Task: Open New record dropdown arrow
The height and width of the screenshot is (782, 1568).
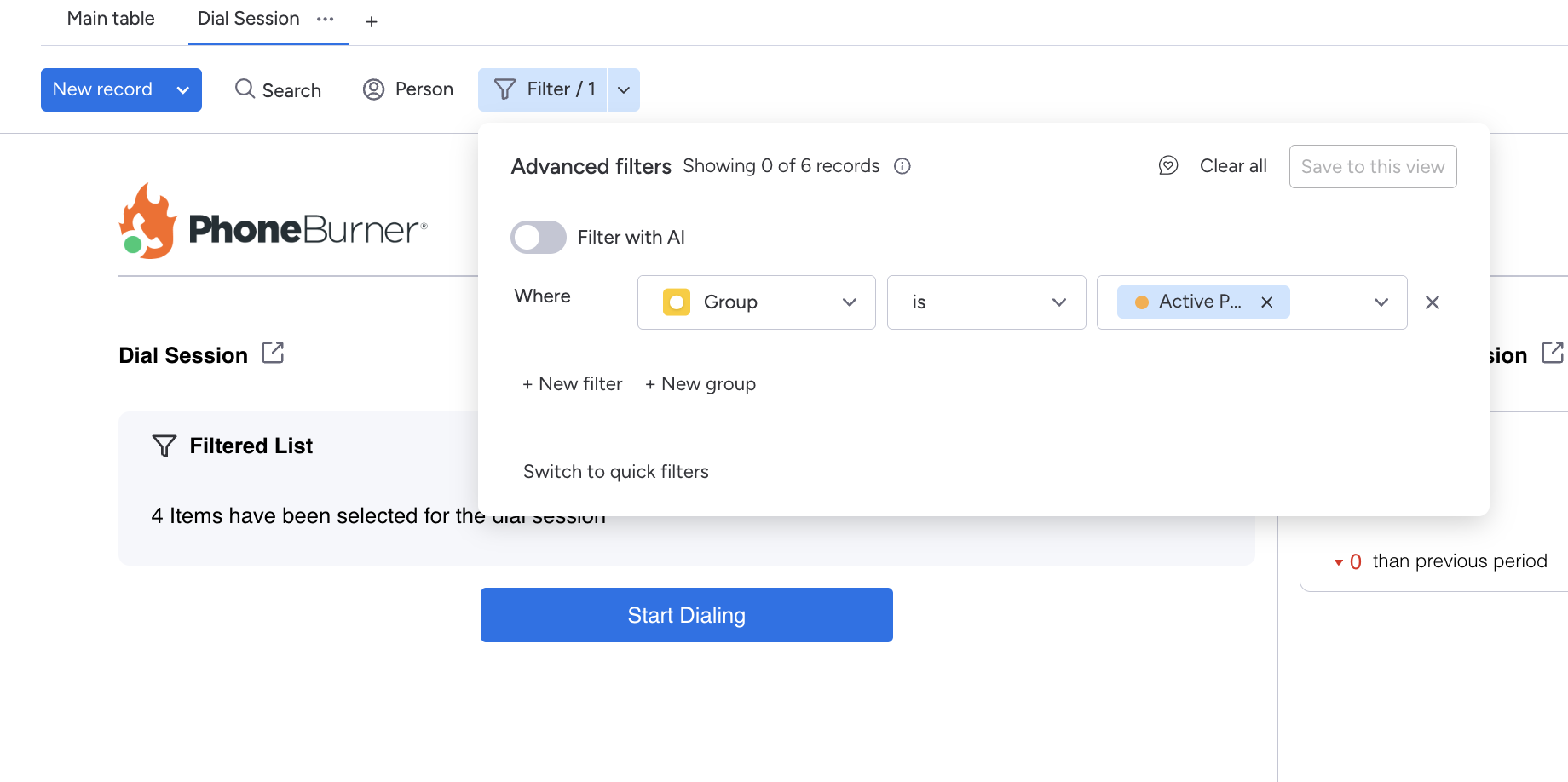Action: (x=183, y=90)
